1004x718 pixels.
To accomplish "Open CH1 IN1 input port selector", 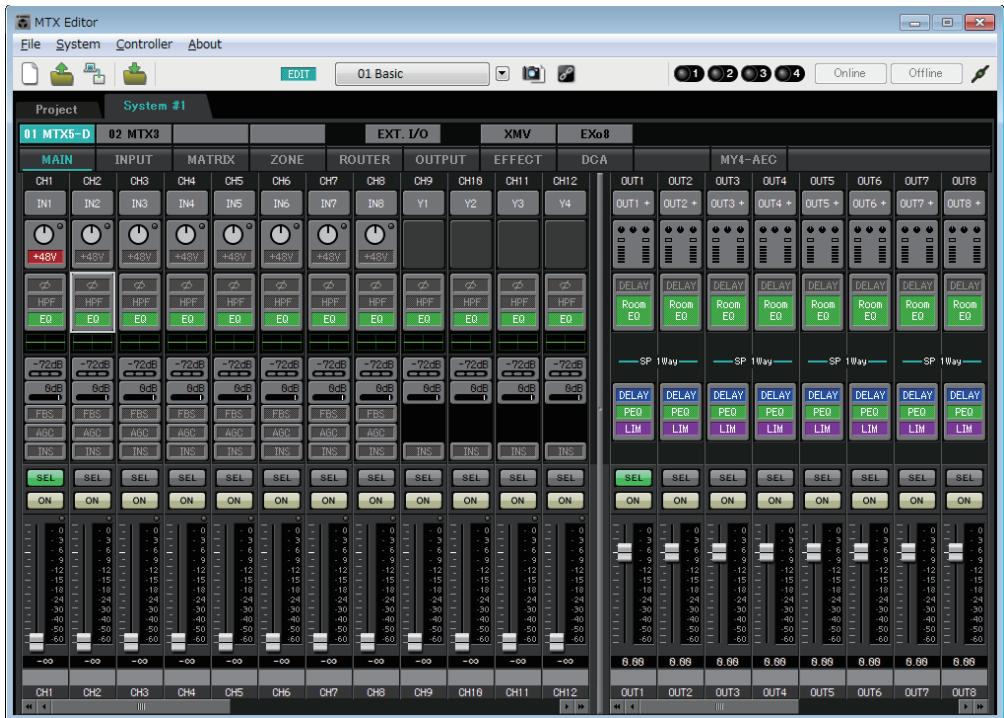I will 45,204.
